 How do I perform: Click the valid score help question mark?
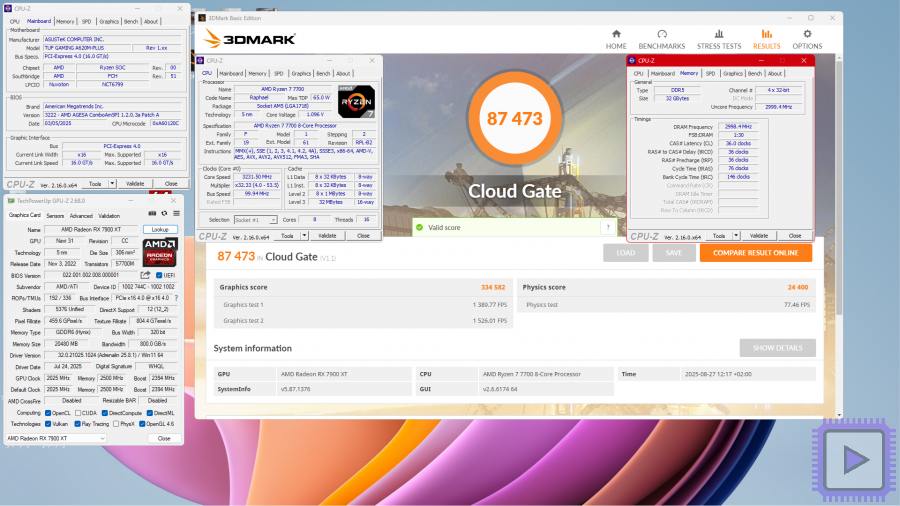608,228
